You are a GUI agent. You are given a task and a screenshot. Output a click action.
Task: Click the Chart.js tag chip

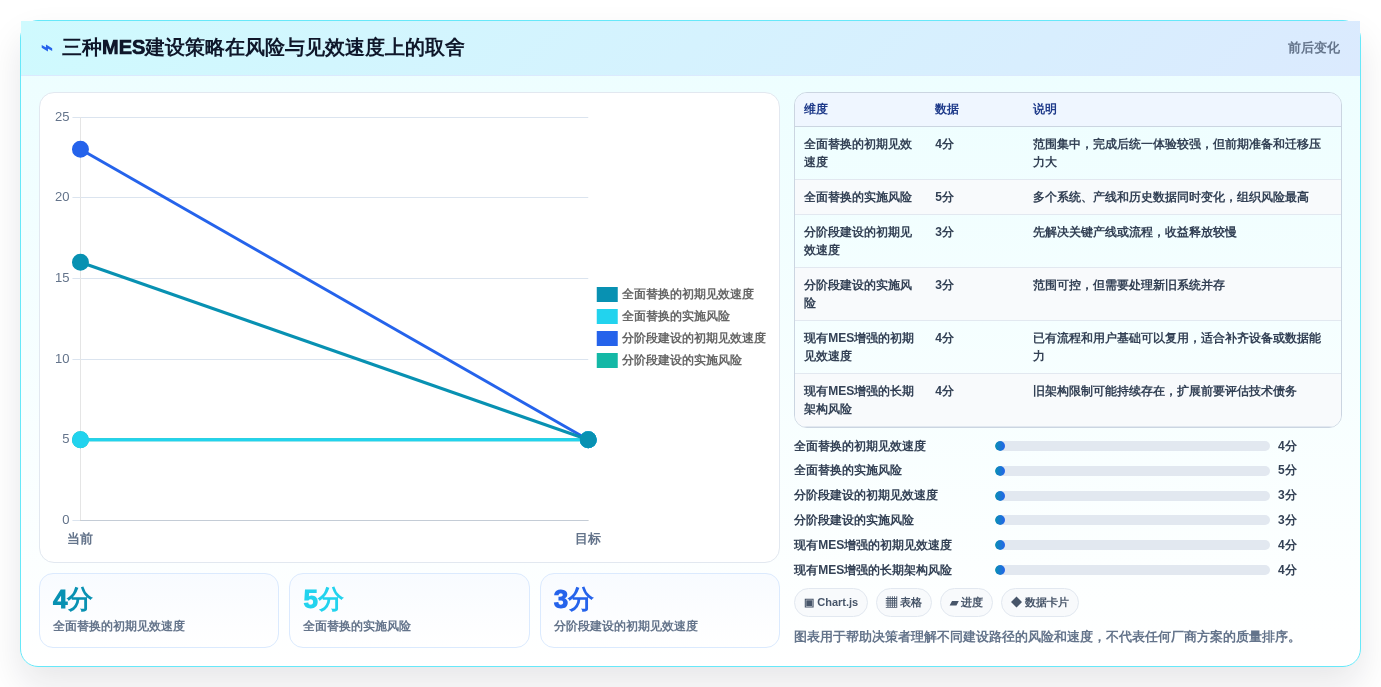tap(831, 602)
